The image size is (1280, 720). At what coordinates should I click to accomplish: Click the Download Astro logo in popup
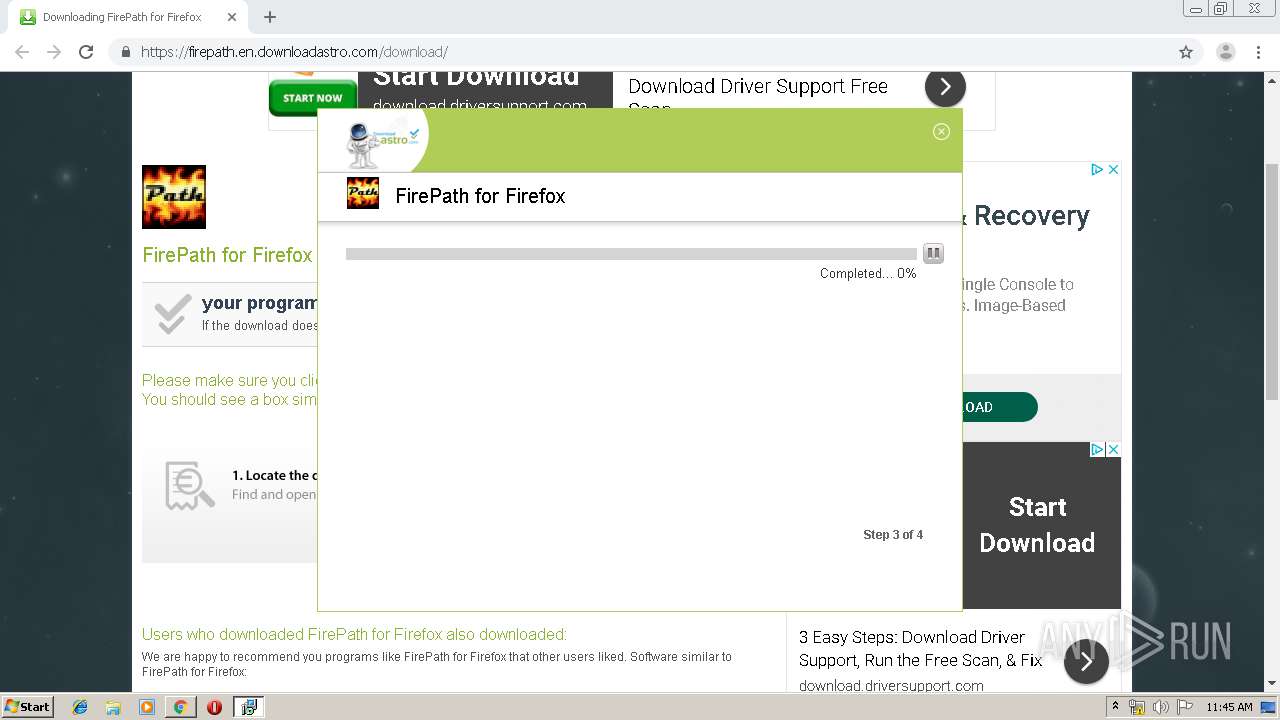click(x=383, y=143)
